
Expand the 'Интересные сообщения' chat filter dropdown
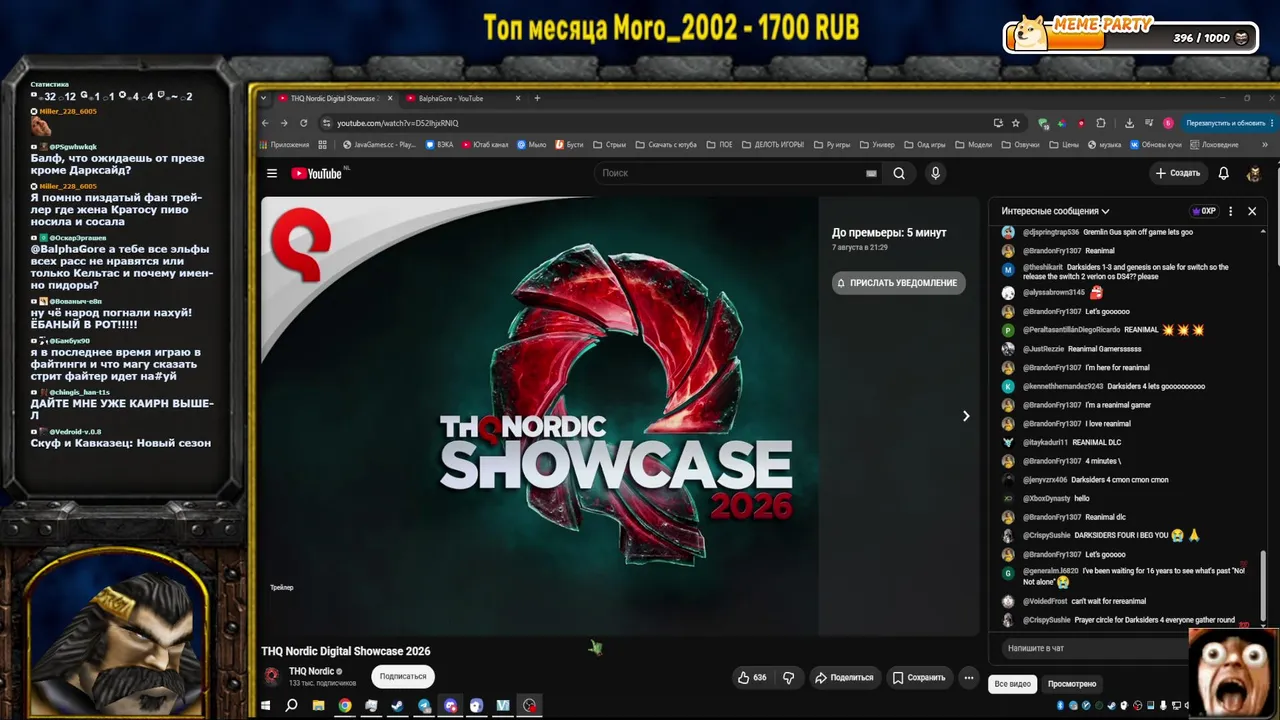coord(1055,211)
